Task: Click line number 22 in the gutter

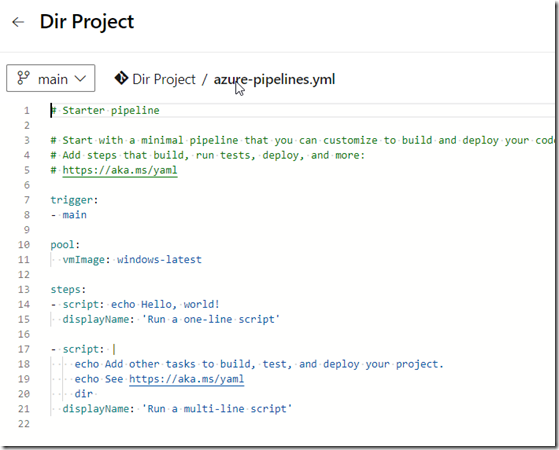Action: tap(24, 424)
